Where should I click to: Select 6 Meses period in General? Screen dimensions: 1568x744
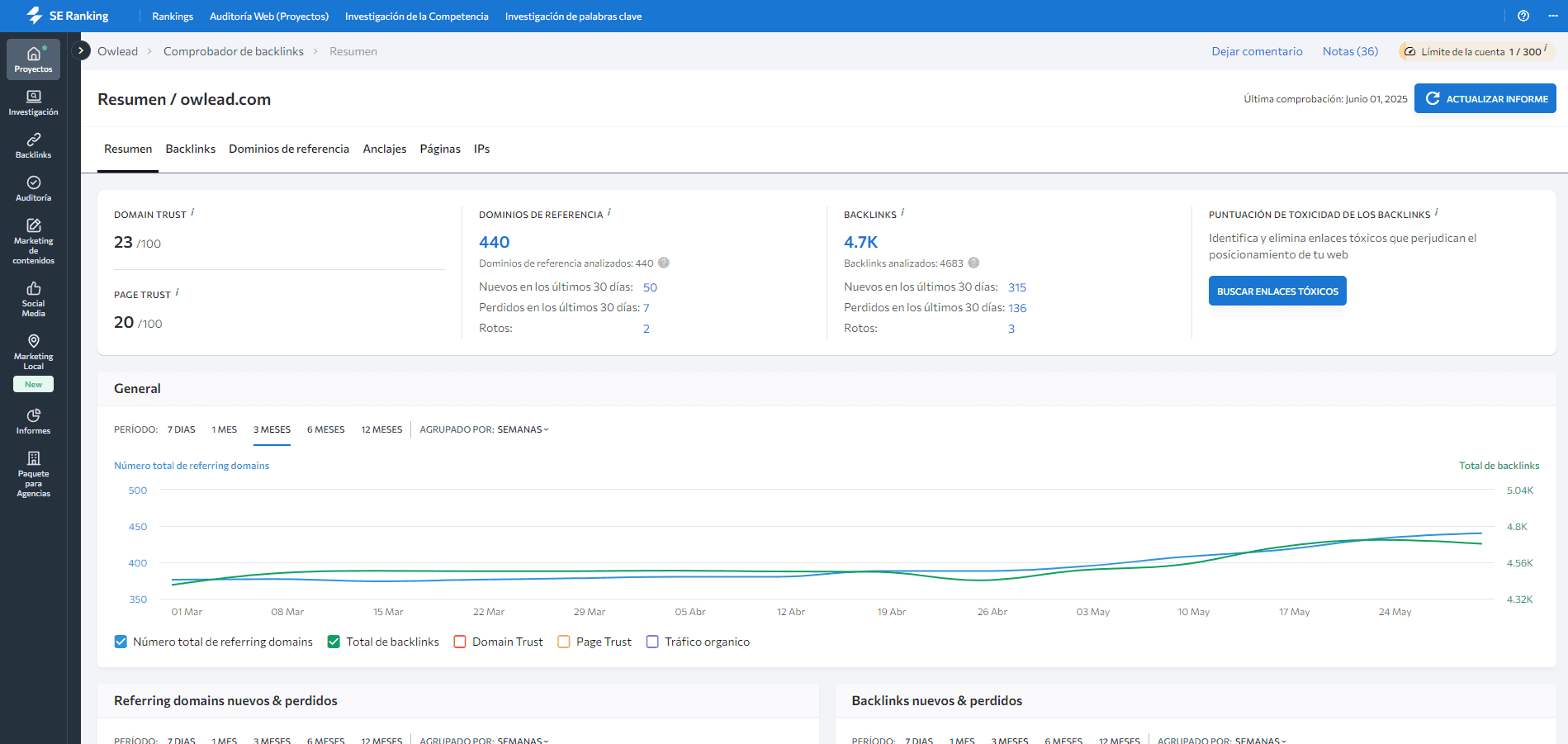click(x=326, y=429)
